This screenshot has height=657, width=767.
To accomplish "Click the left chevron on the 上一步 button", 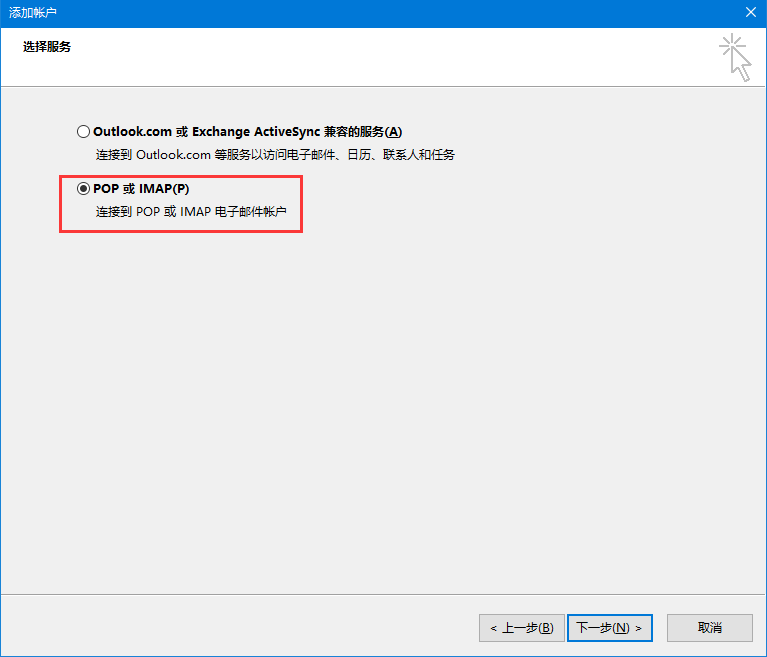I will click(x=493, y=628).
